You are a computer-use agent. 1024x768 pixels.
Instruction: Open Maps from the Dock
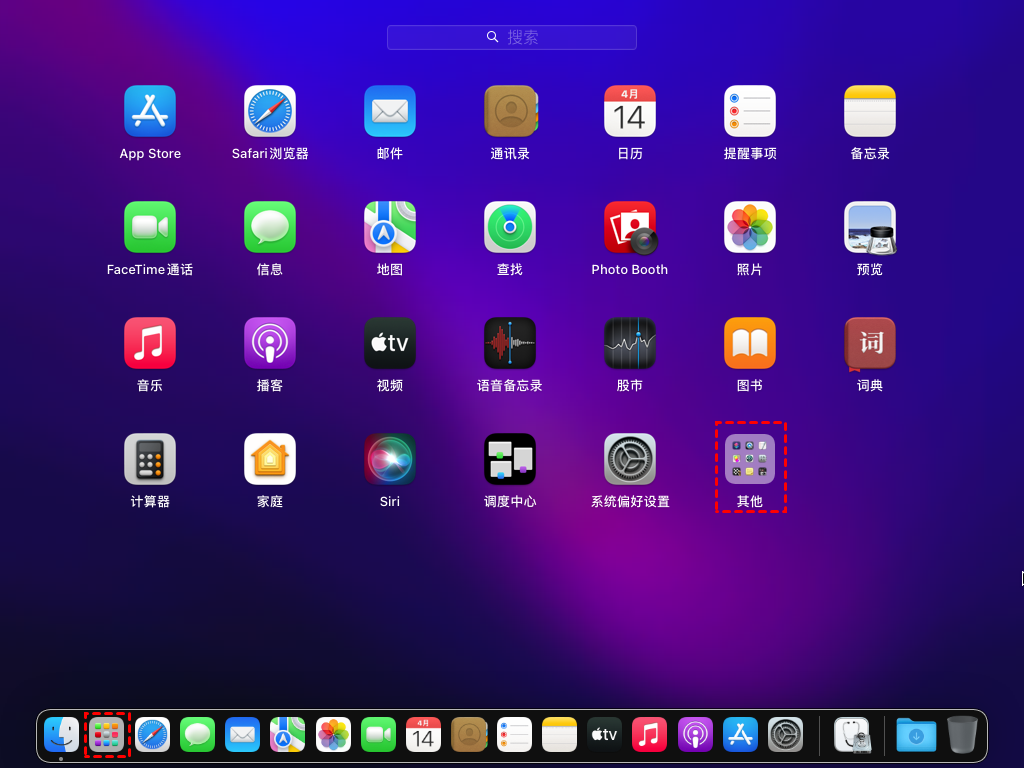tap(287, 735)
